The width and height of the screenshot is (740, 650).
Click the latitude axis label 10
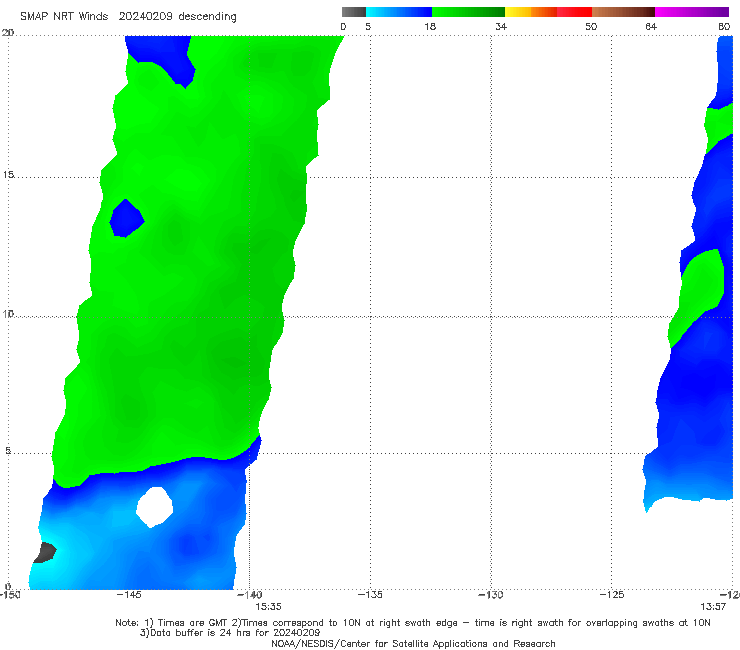pos(8,313)
